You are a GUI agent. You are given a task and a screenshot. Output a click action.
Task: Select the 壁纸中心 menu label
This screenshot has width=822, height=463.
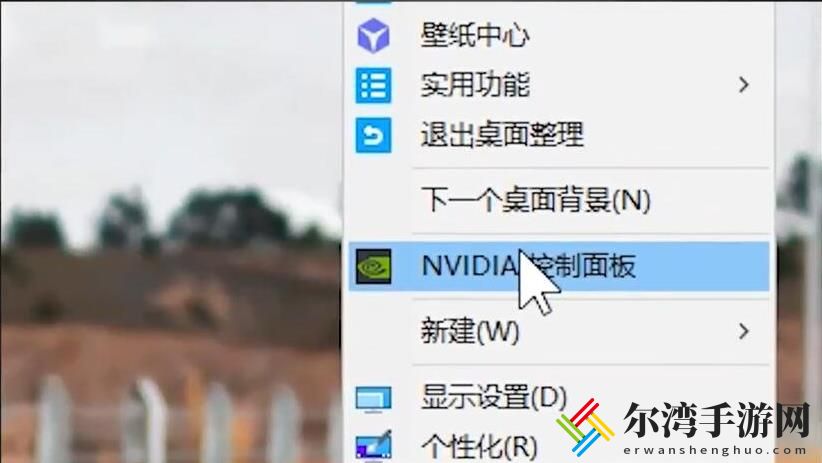475,36
